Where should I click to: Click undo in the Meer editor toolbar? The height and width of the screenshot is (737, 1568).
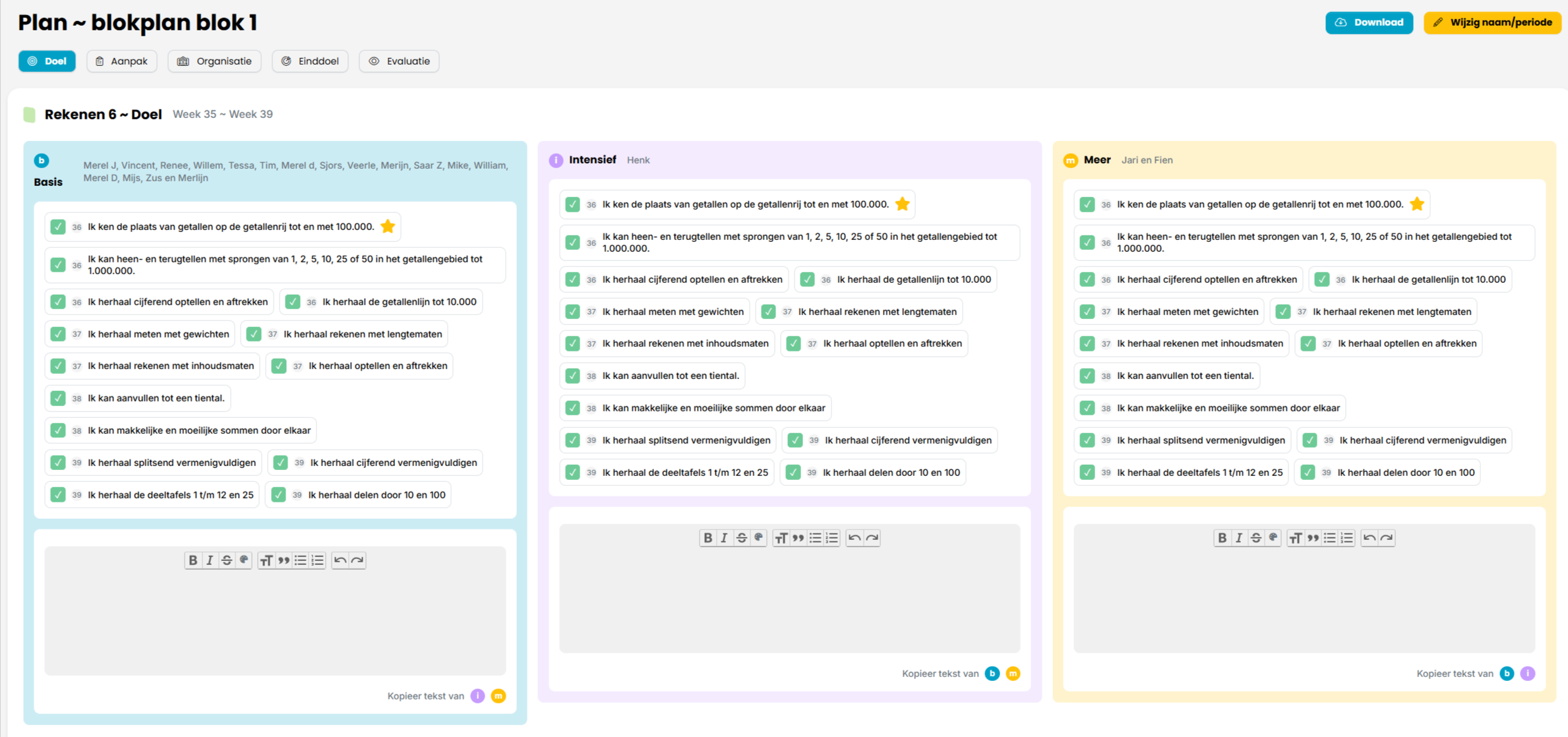click(x=1369, y=538)
